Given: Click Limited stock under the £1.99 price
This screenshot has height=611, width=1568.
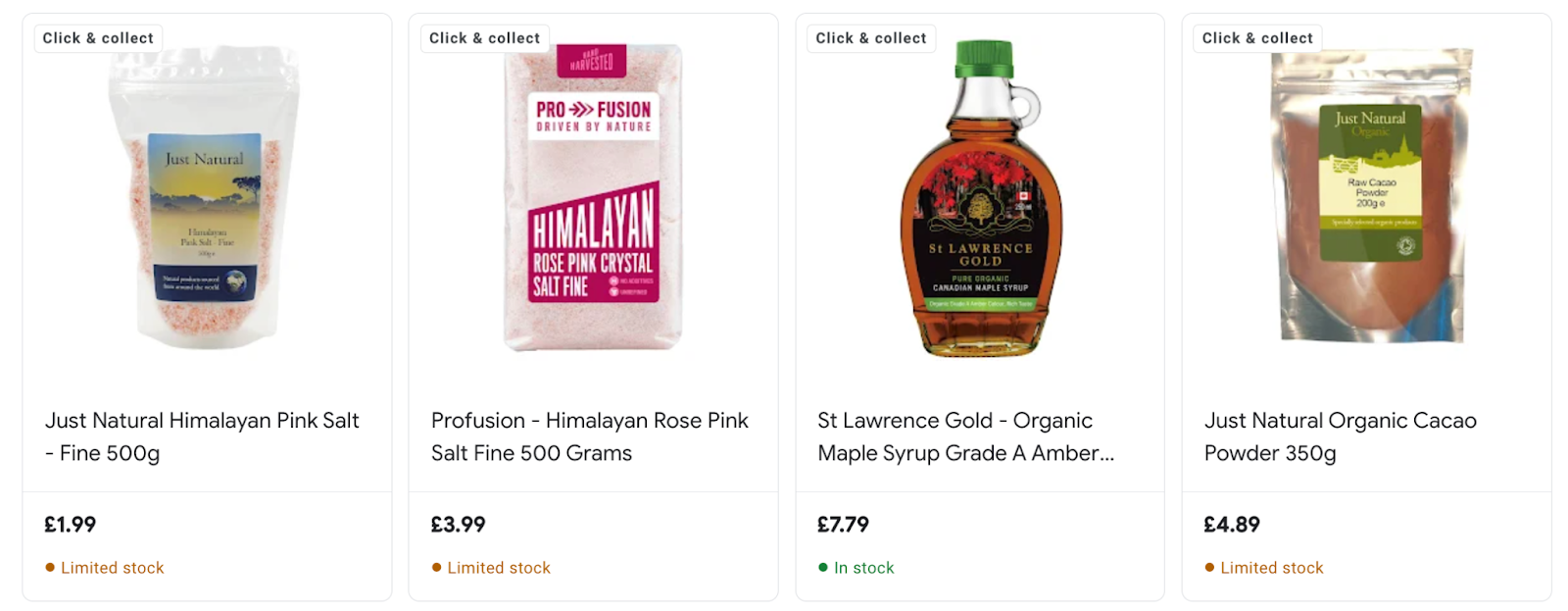Looking at the screenshot, I should (112, 568).
